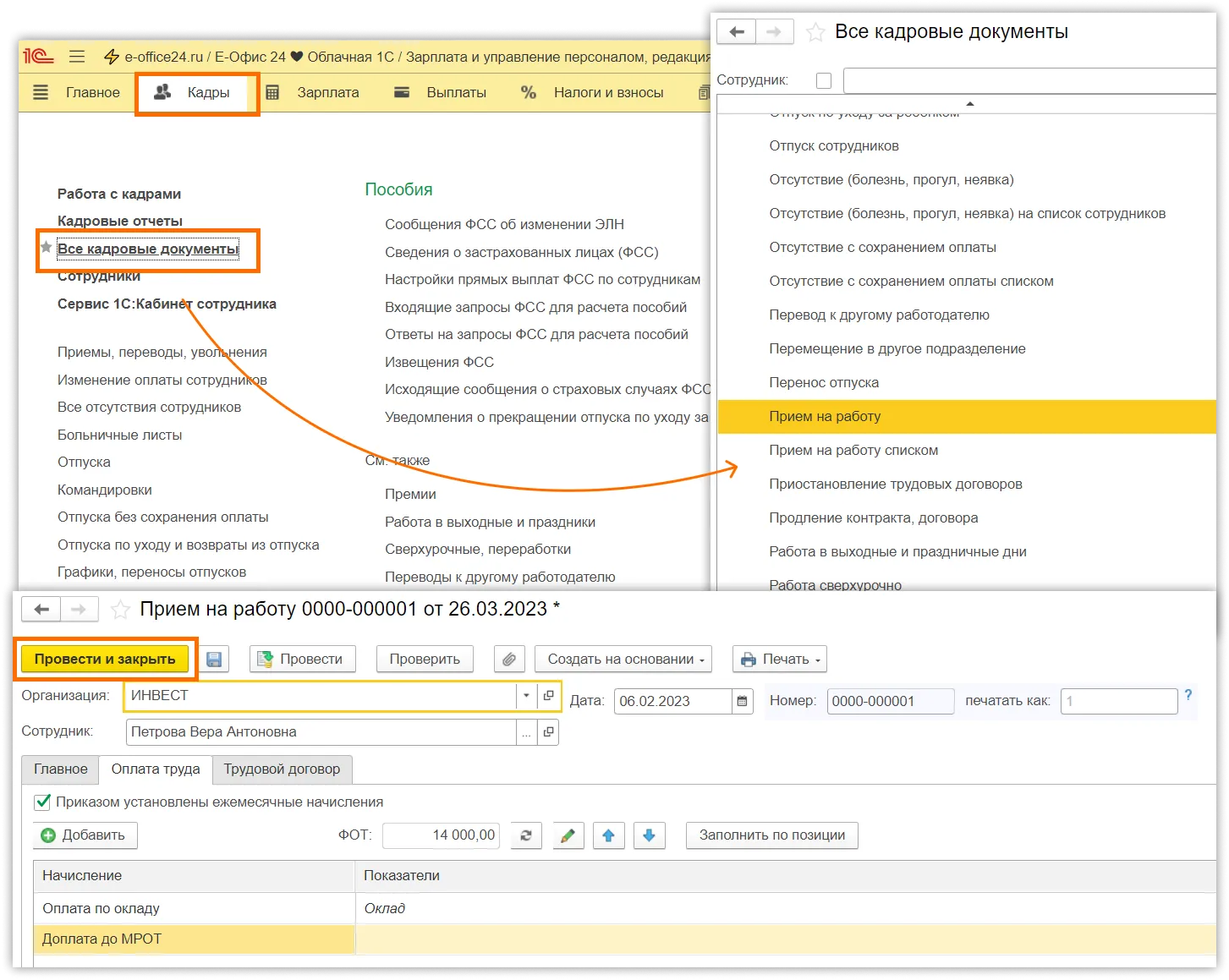The height and width of the screenshot is (980, 1229).
Task: Switch to the 'Трудовой договор' tab
Action: (x=282, y=769)
